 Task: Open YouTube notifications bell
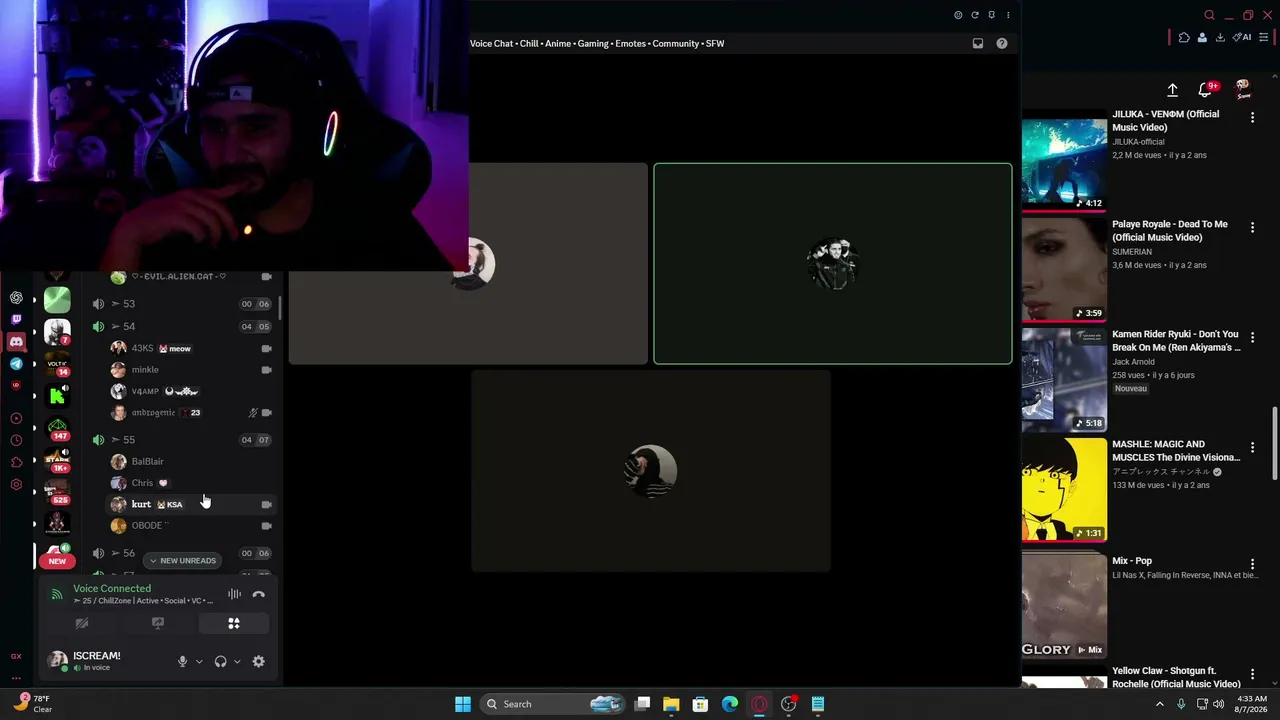(1205, 90)
